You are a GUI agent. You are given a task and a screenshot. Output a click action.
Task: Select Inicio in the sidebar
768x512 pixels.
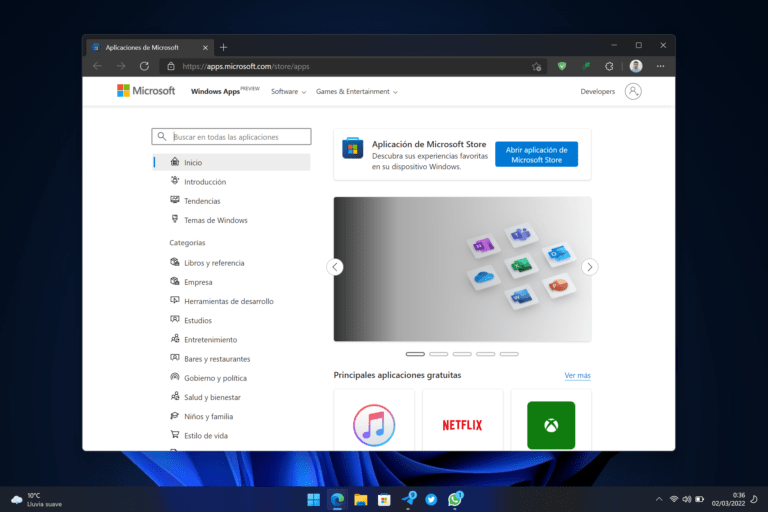232,162
